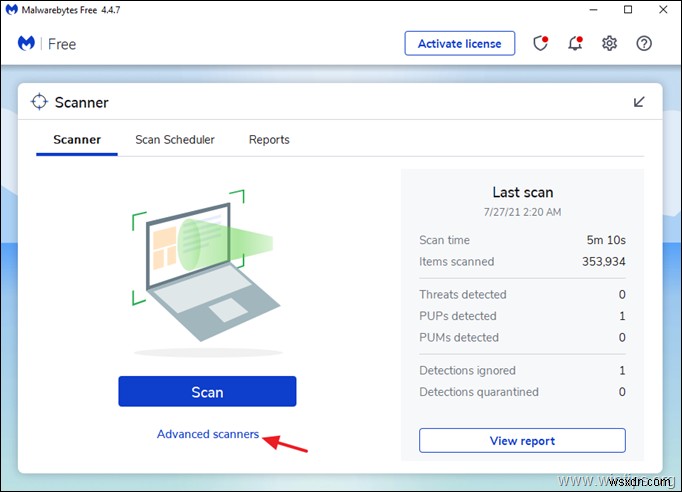Minimize the Malwarebytes window
The height and width of the screenshot is (492, 682).
(x=594, y=10)
